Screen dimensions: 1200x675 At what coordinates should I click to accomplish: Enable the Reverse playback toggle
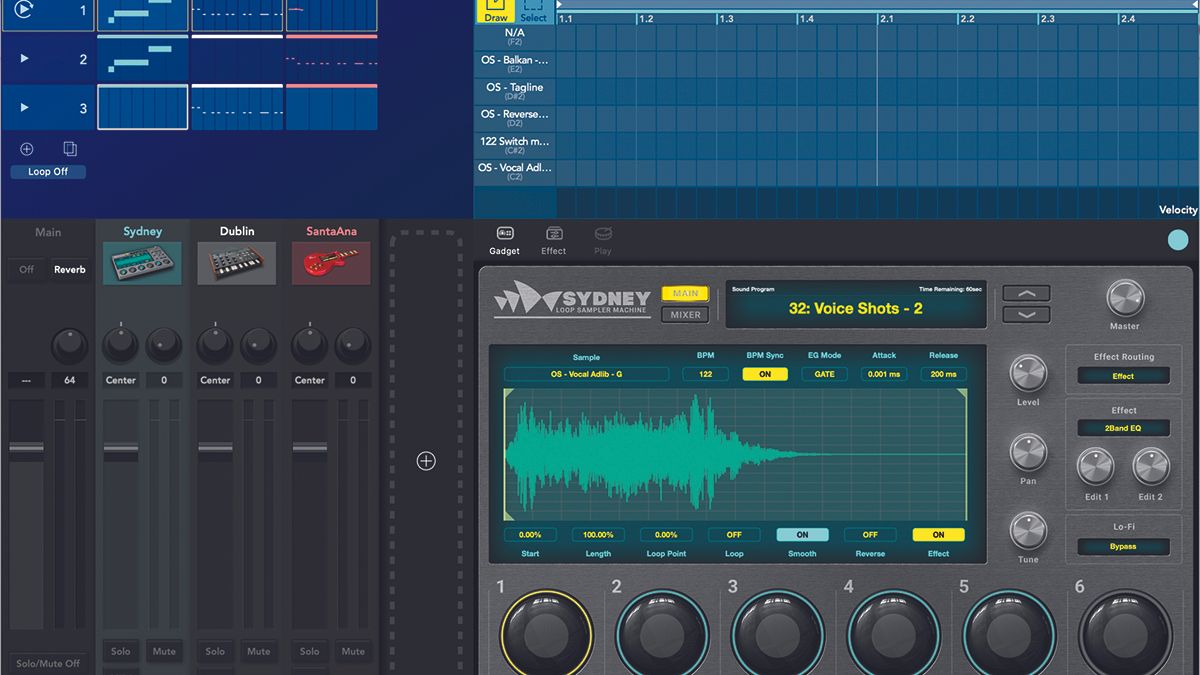click(x=869, y=534)
